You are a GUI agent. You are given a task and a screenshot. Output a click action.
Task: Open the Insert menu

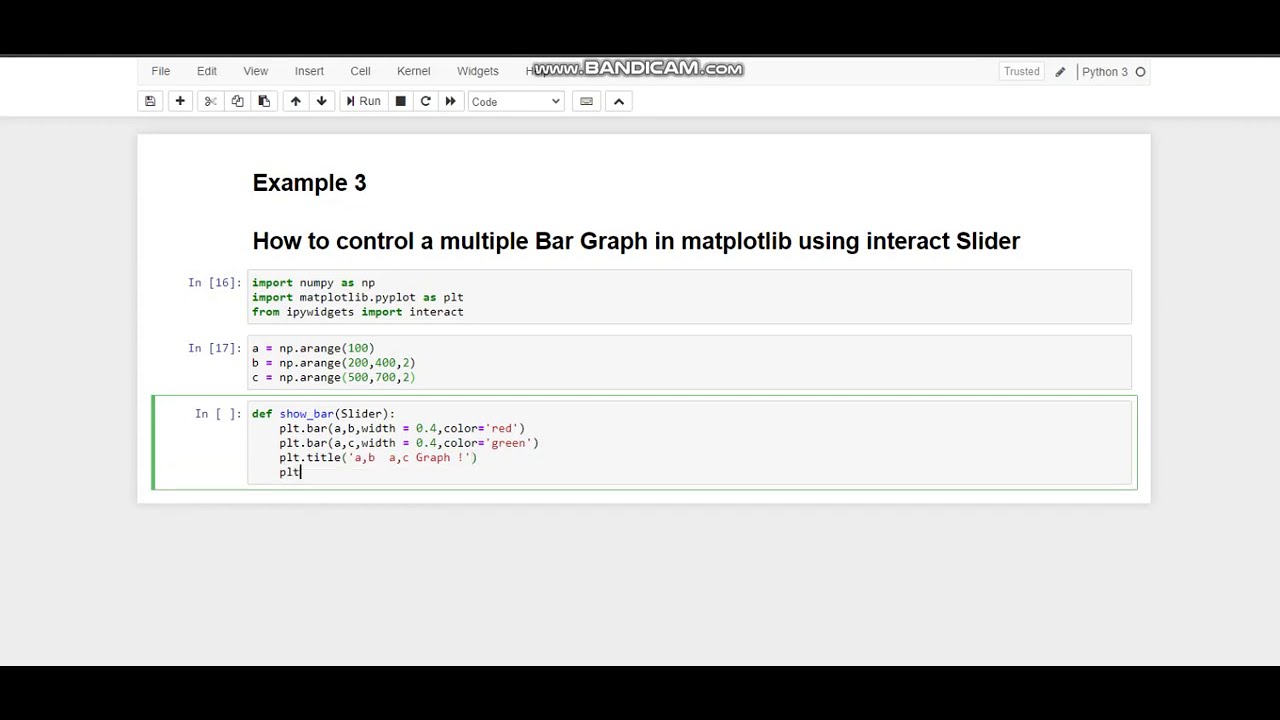click(309, 71)
